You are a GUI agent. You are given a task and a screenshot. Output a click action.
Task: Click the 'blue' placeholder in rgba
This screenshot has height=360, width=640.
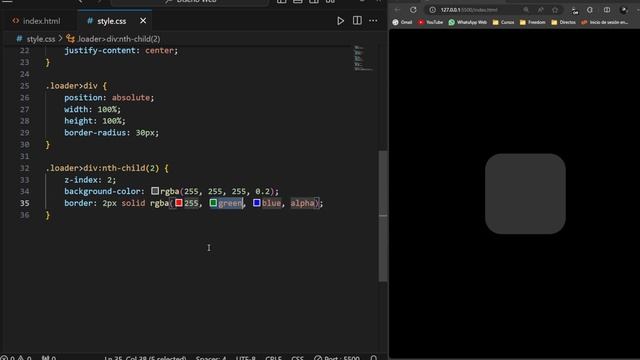[x=271, y=203]
